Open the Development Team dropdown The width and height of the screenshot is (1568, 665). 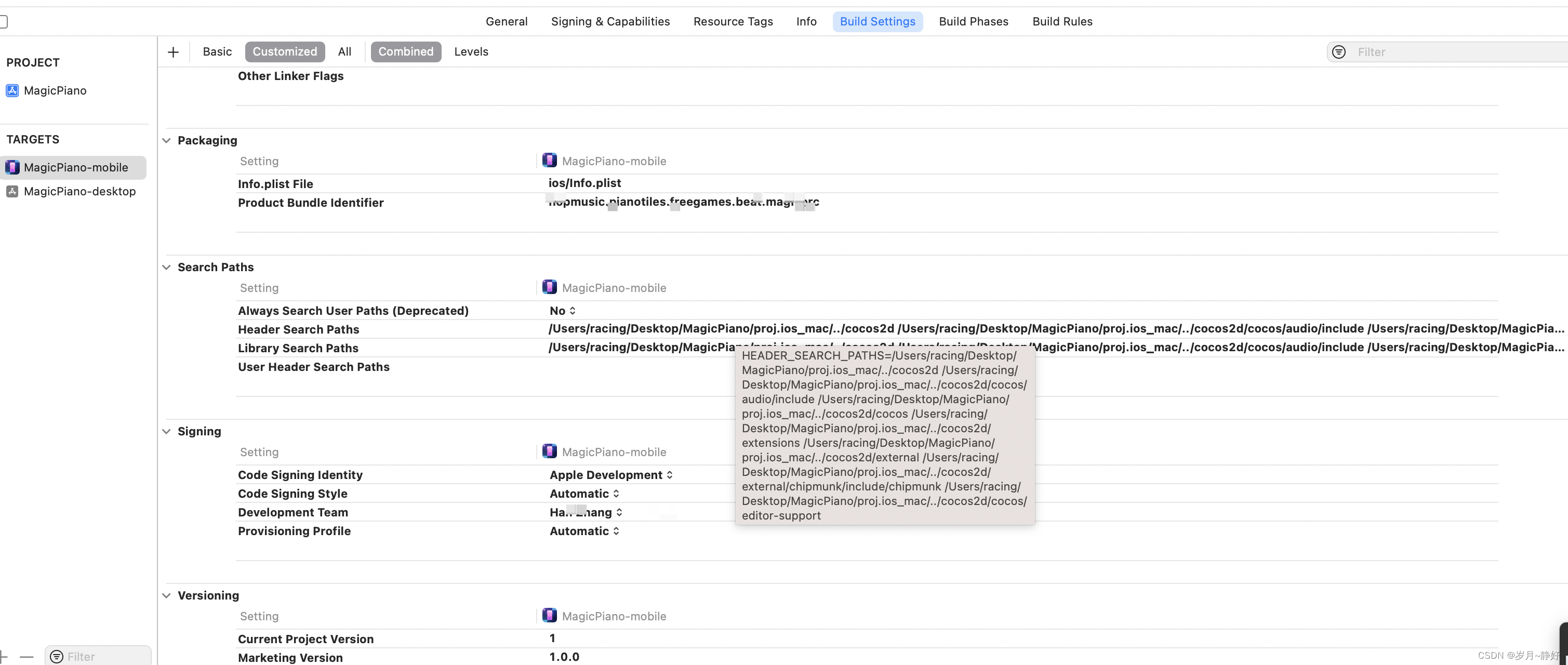tap(586, 512)
